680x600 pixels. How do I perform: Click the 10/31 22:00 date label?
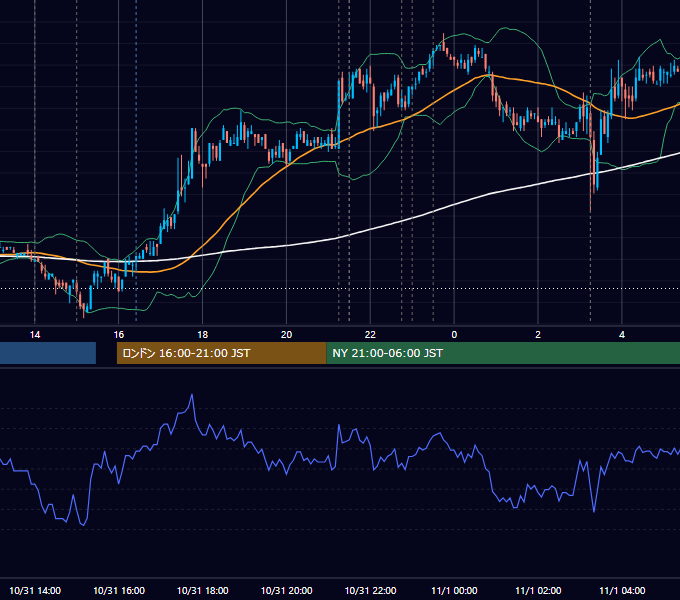click(x=370, y=590)
